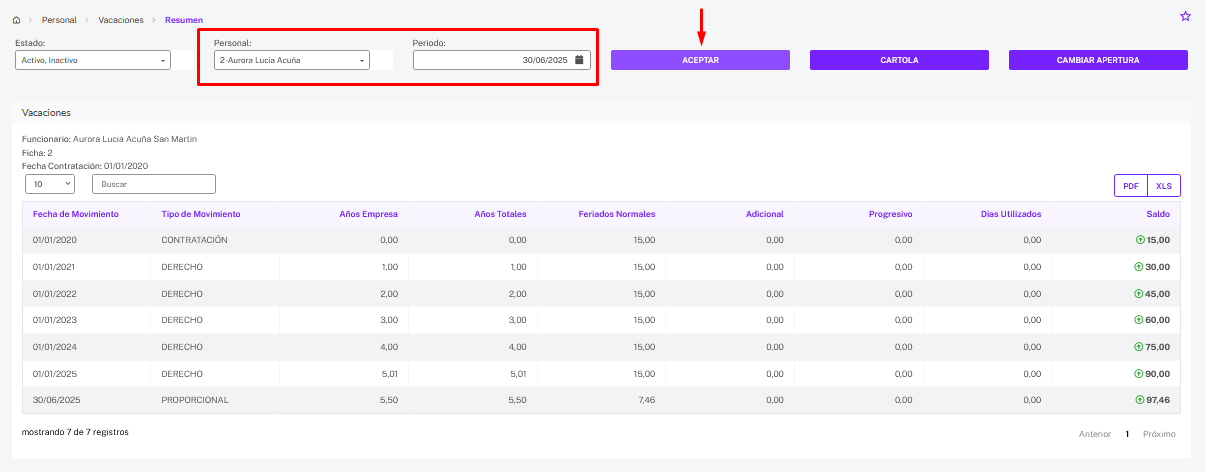
Task: Export table as PDF
Action: [1131, 186]
